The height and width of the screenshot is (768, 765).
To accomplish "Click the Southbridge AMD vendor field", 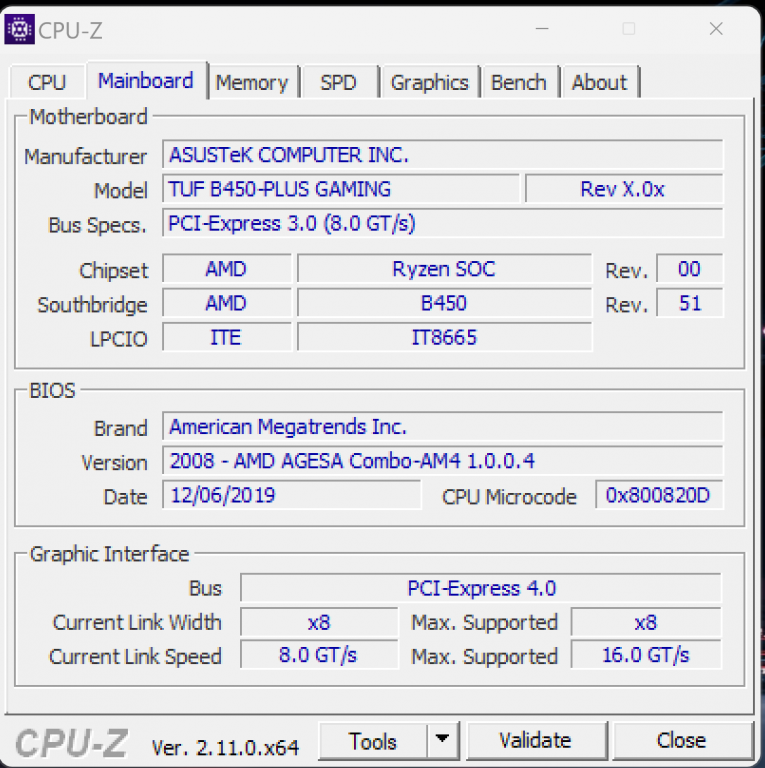I will 227,303.
